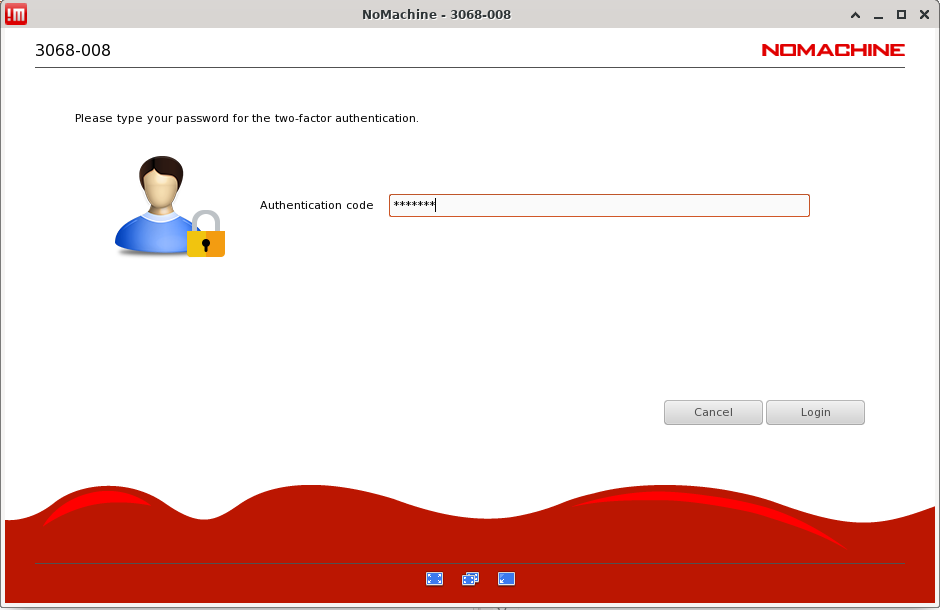Click the fullscreen on all monitors icon
The width and height of the screenshot is (940, 610).
click(471, 578)
